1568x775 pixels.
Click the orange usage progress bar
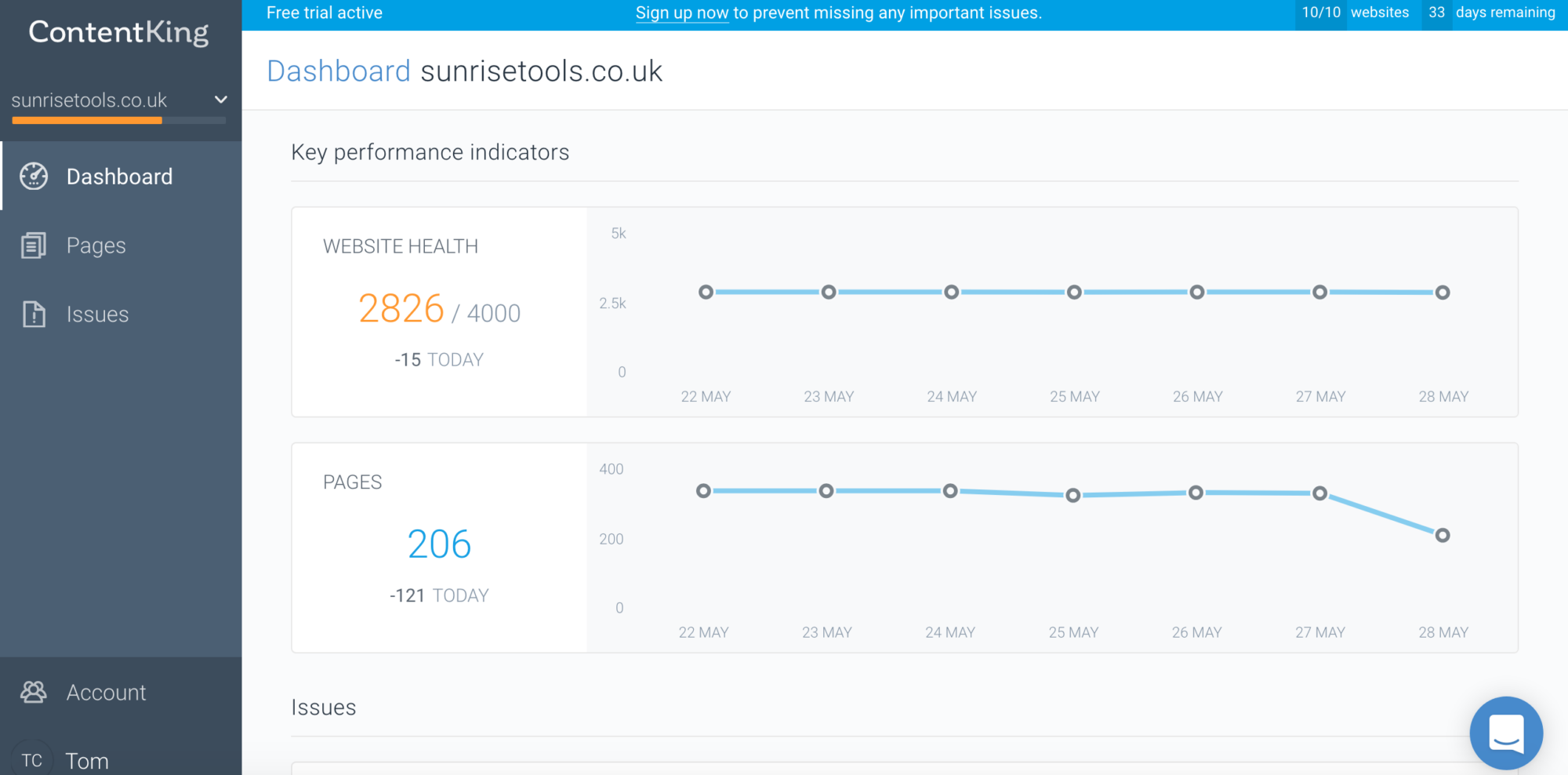pyautogui.click(x=86, y=119)
